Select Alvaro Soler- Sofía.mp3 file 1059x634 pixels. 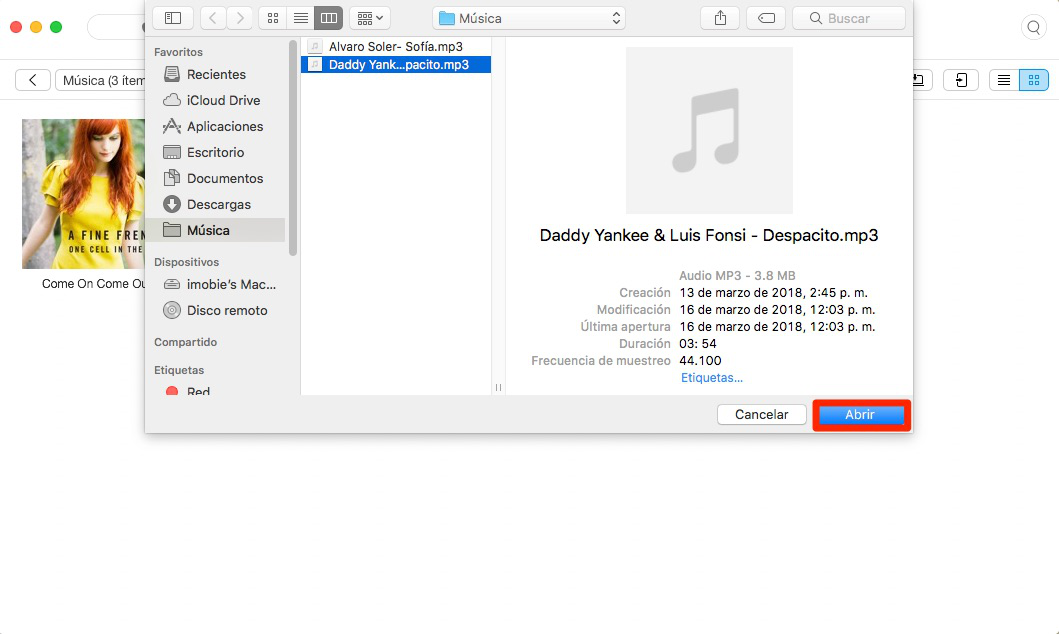396,47
